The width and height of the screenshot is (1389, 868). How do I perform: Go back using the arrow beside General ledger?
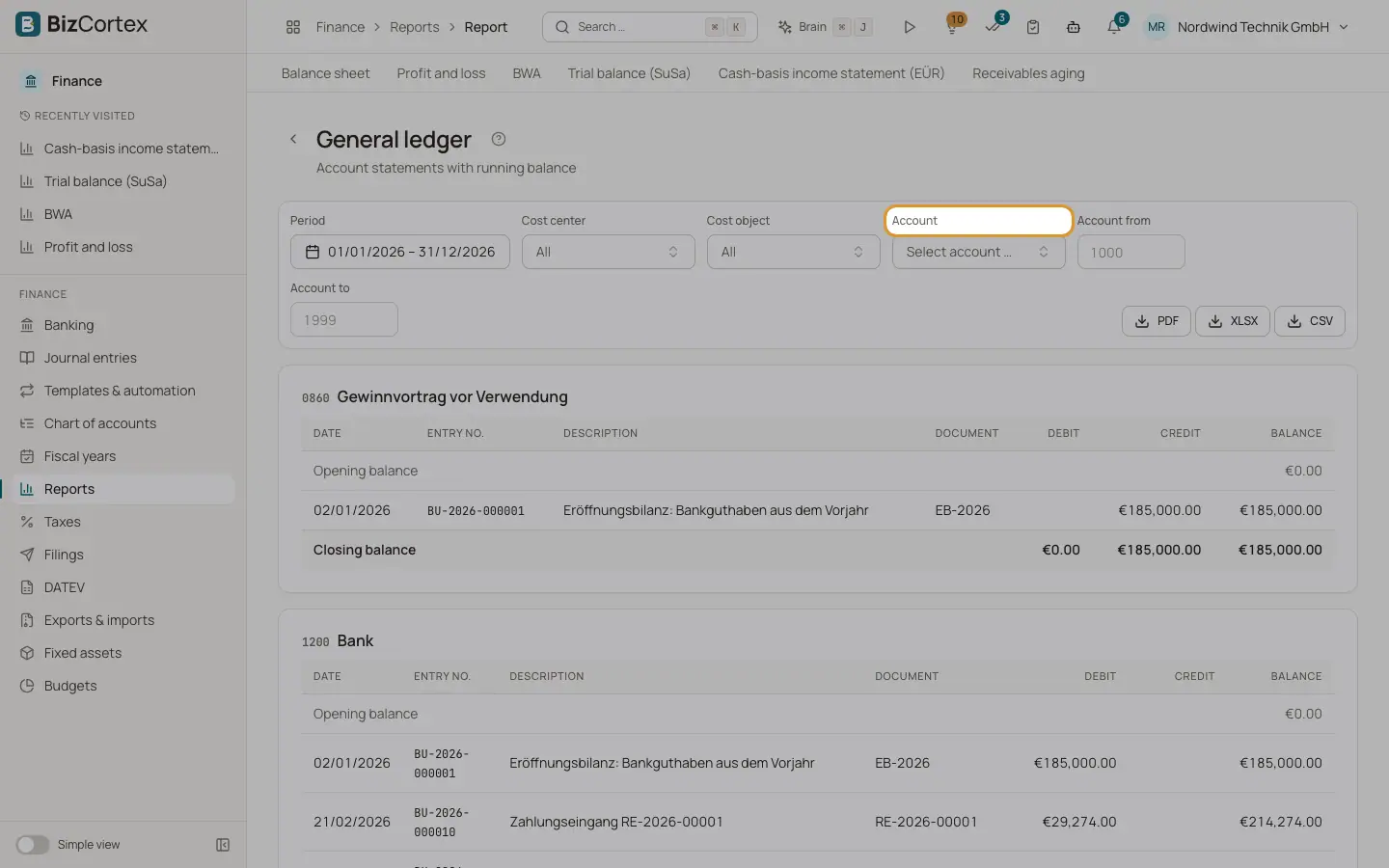[x=293, y=139]
